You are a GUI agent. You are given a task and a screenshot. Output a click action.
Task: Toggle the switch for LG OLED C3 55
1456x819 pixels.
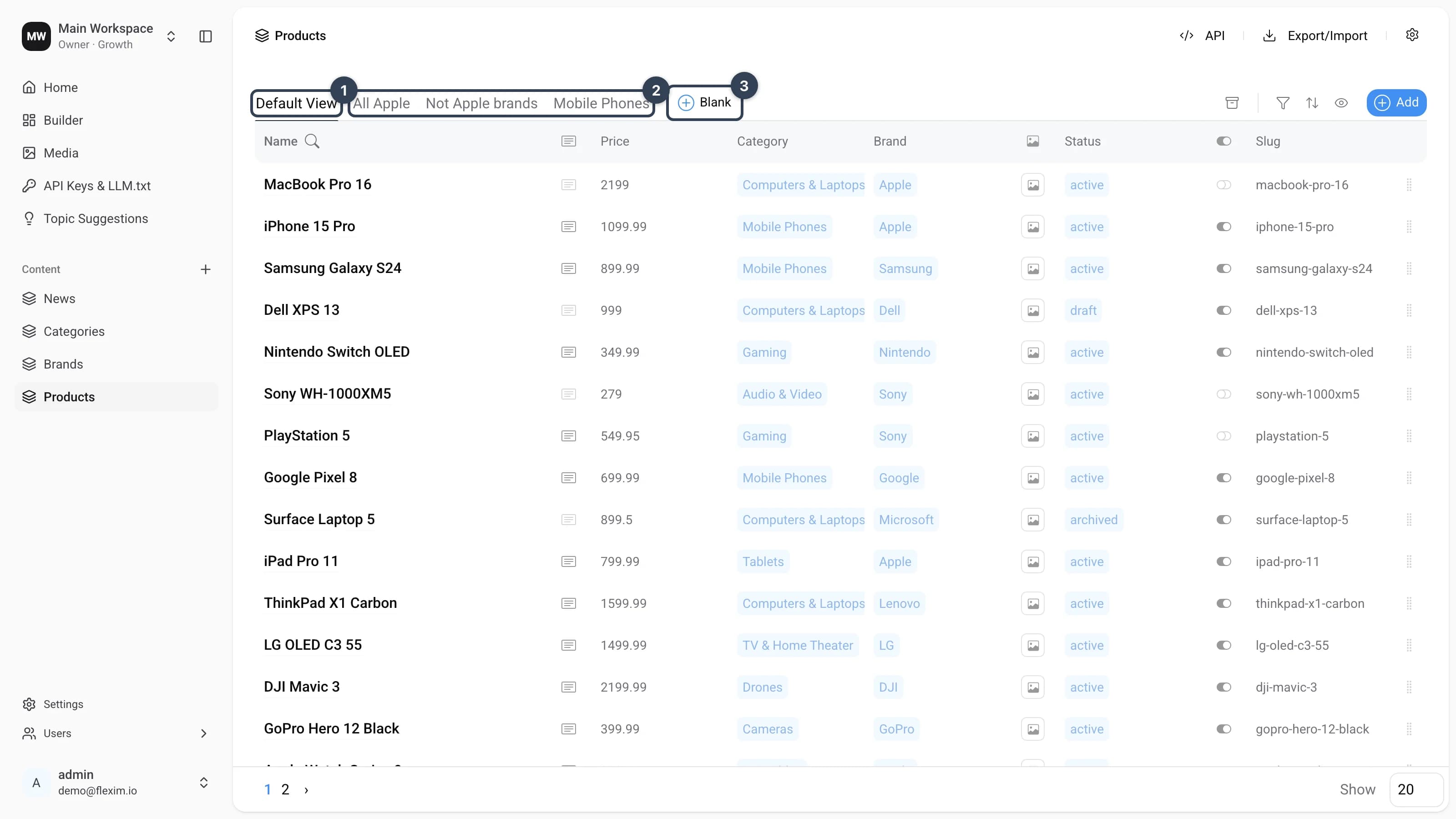[1223, 645]
